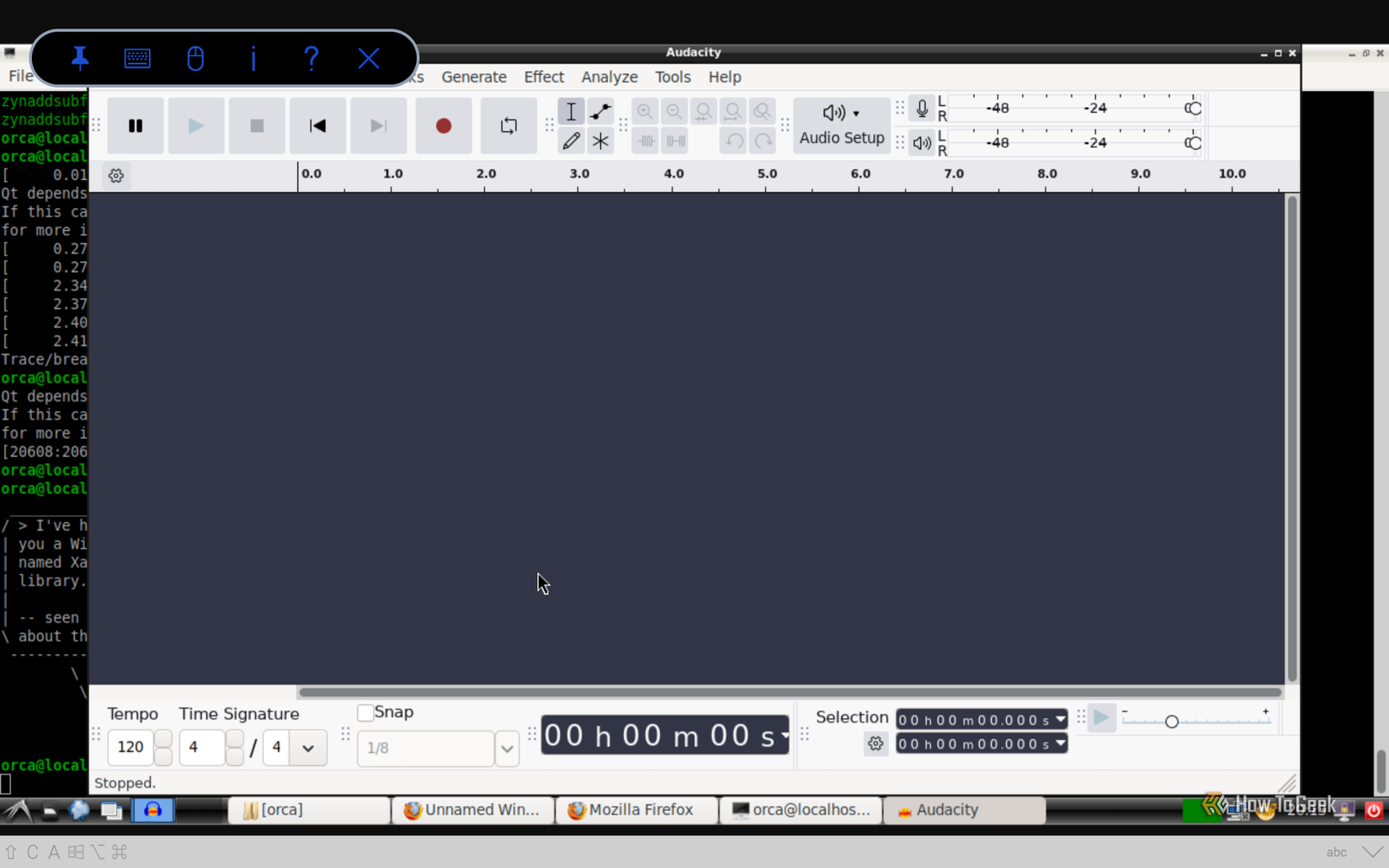Open selection start time format dropdown

1060,720
